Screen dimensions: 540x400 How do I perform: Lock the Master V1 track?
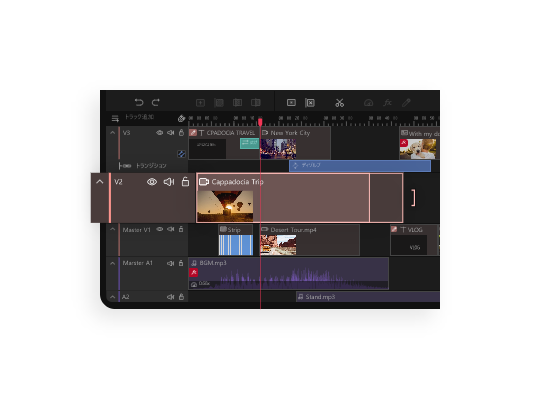click(x=181, y=229)
